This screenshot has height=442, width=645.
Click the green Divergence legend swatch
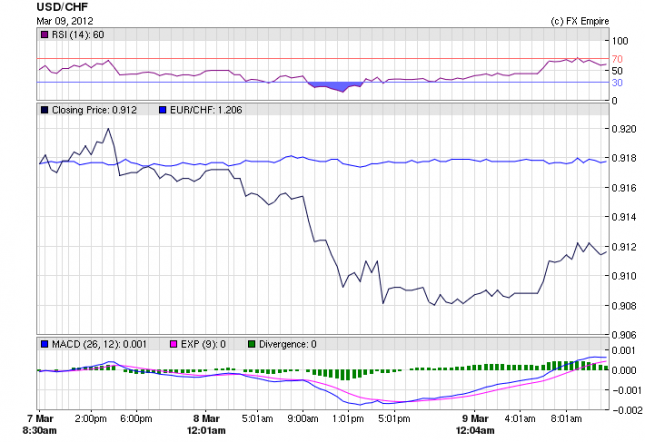(x=252, y=344)
